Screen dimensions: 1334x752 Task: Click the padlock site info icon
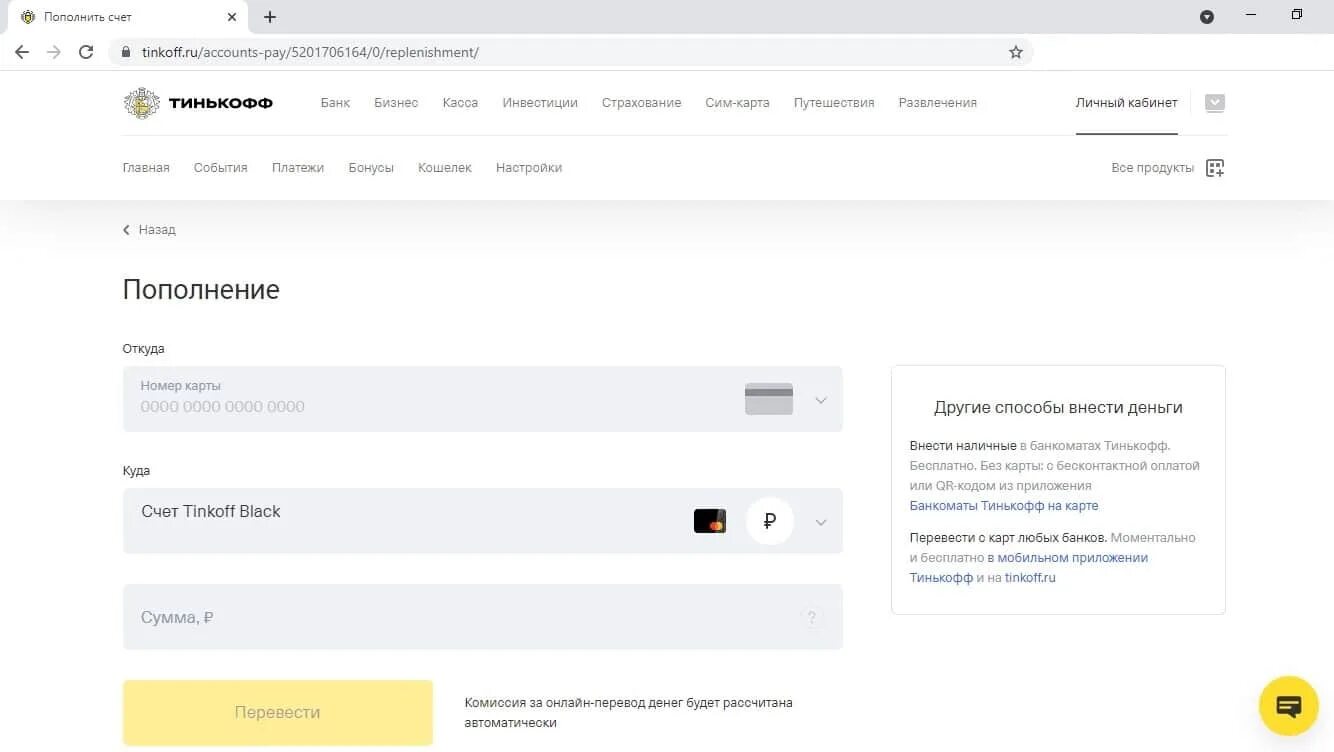click(126, 52)
